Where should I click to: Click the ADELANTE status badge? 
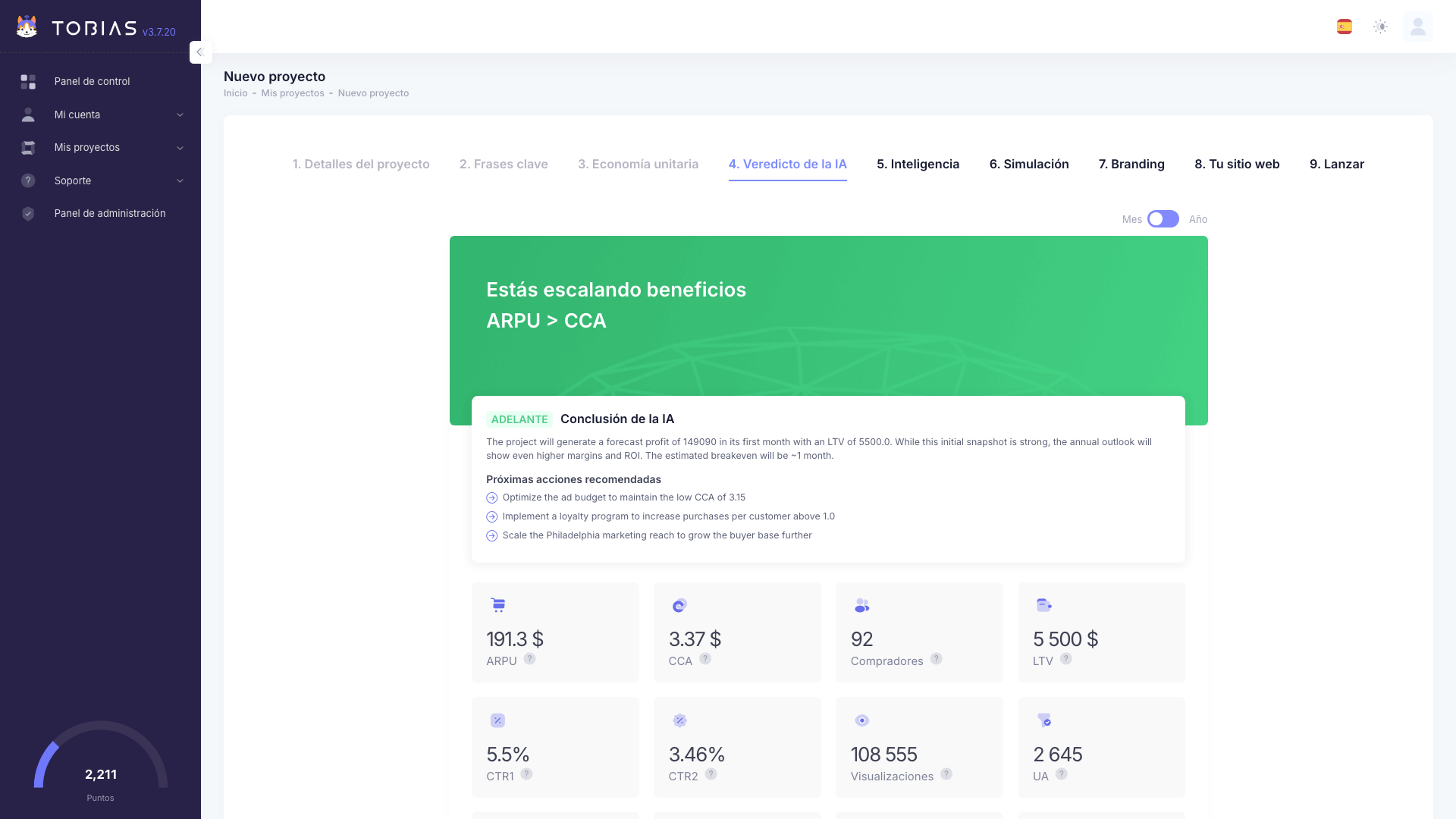pyautogui.click(x=519, y=419)
